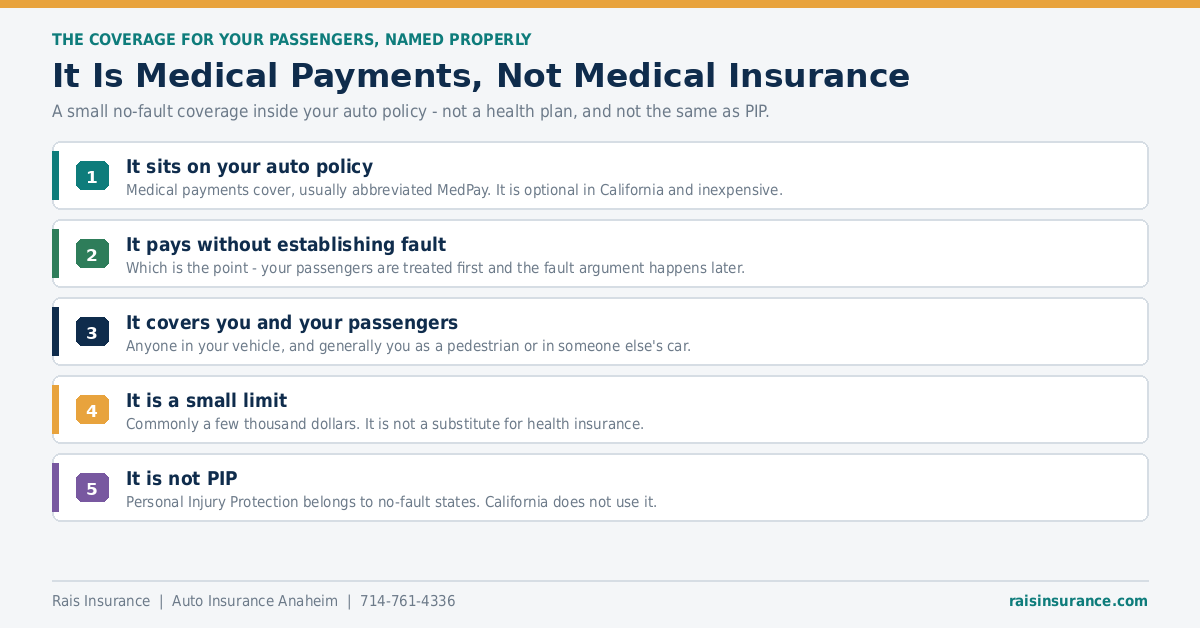Click the orange number 4 badge
This screenshot has width=1200, height=628.
tap(92, 410)
